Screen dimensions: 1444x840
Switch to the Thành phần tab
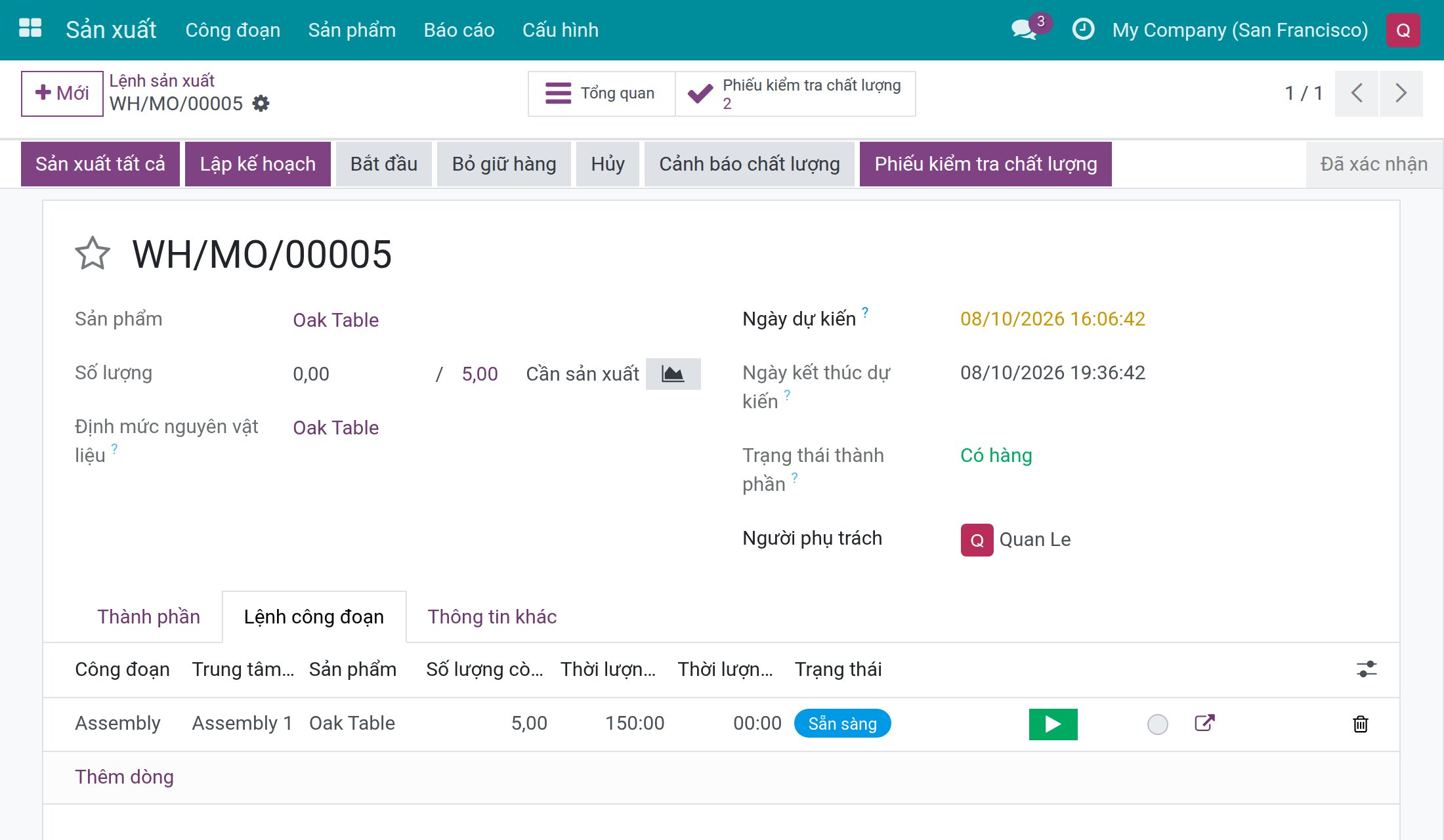(x=149, y=617)
